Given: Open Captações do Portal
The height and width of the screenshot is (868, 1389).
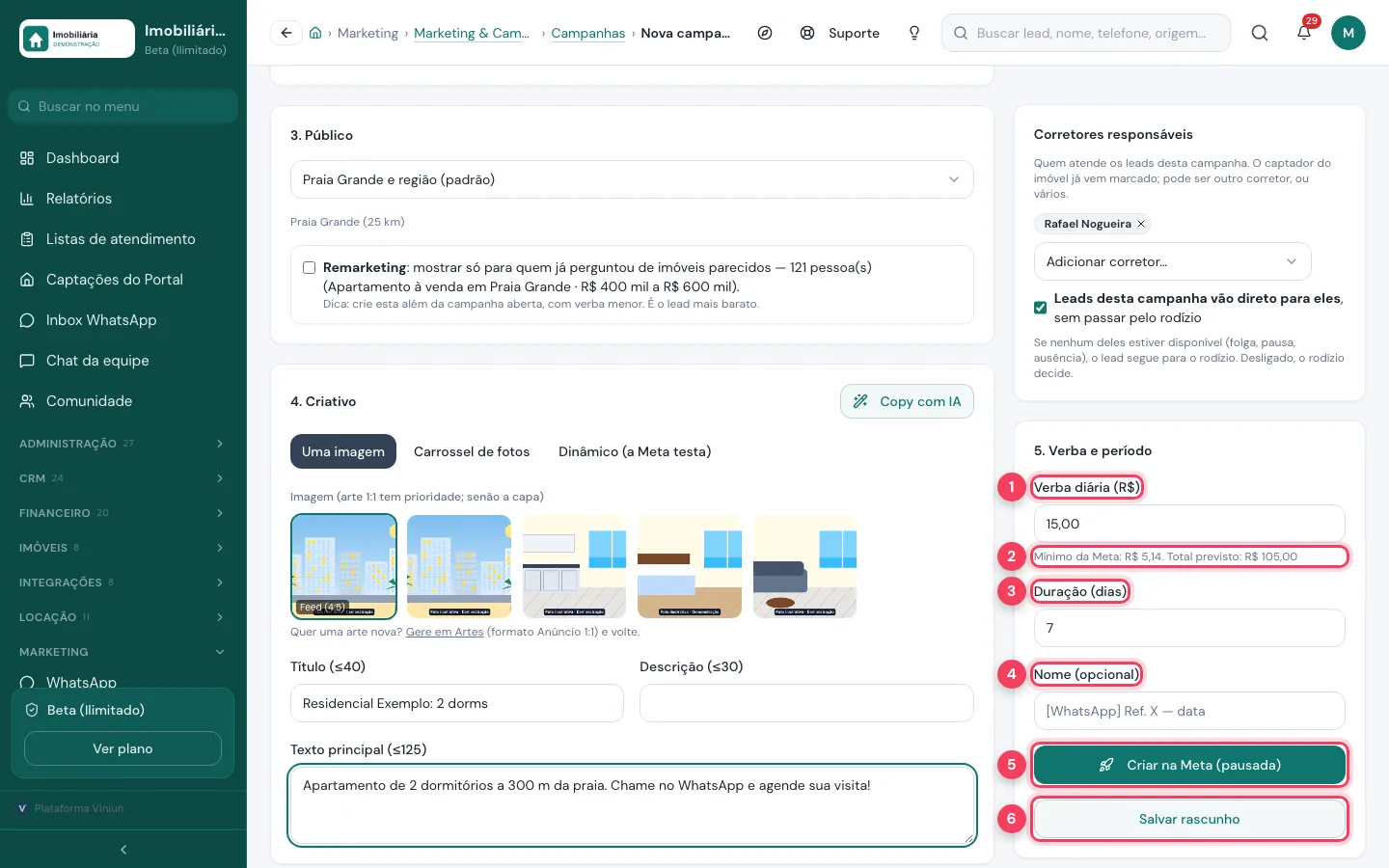Looking at the screenshot, I should [x=123, y=280].
